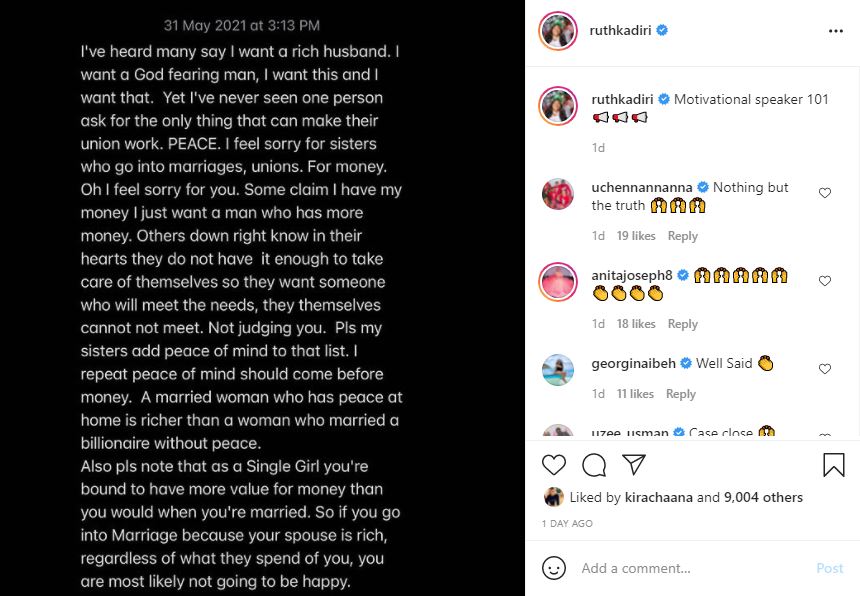The image size is (860, 596).
Task: Reply to georginaibeh's comment
Action: tap(681, 394)
